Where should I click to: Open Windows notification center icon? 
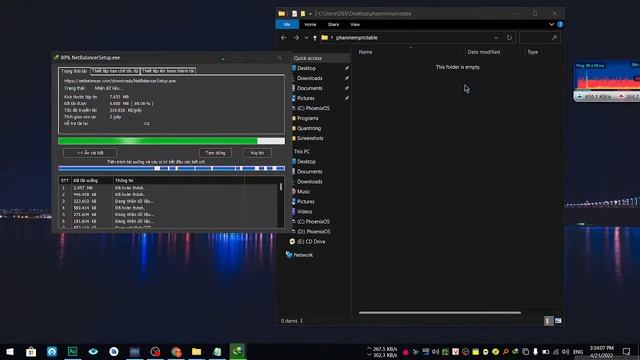click(627, 351)
